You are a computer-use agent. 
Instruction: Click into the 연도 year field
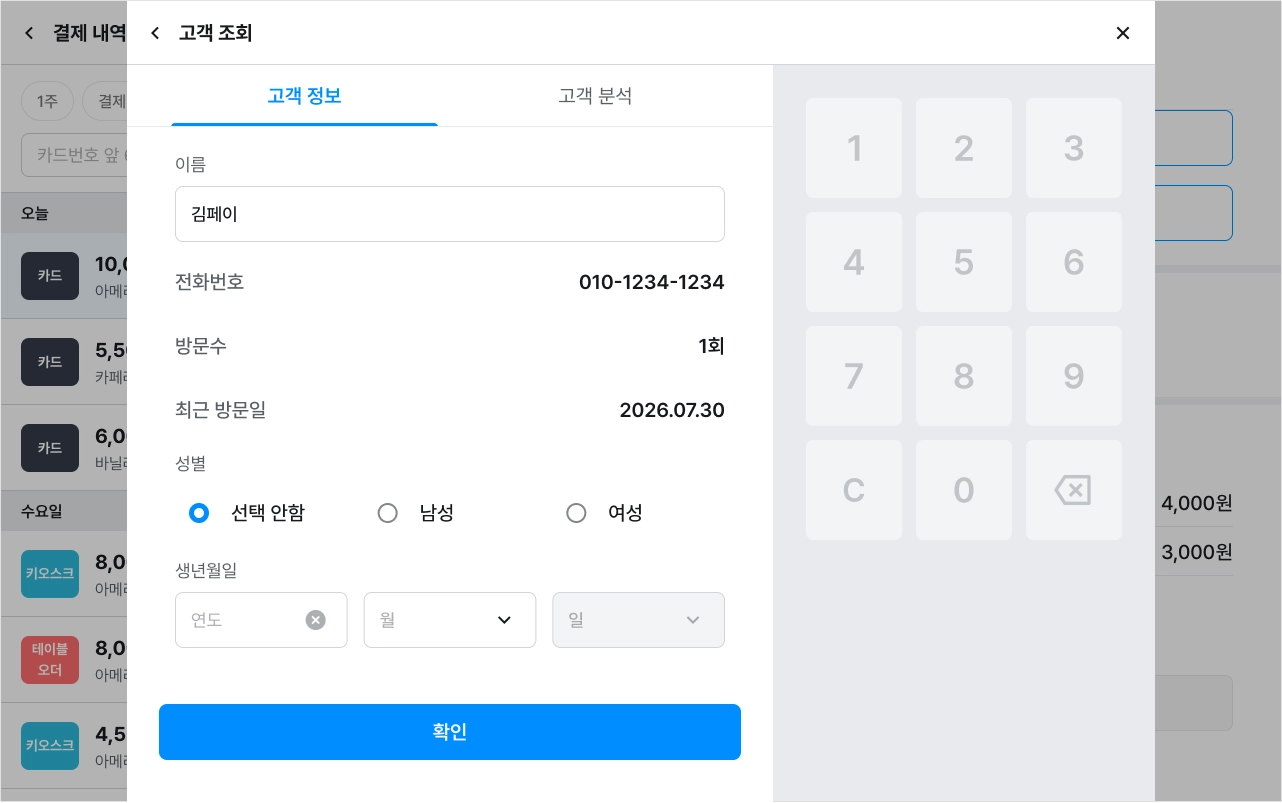click(x=240, y=620)
